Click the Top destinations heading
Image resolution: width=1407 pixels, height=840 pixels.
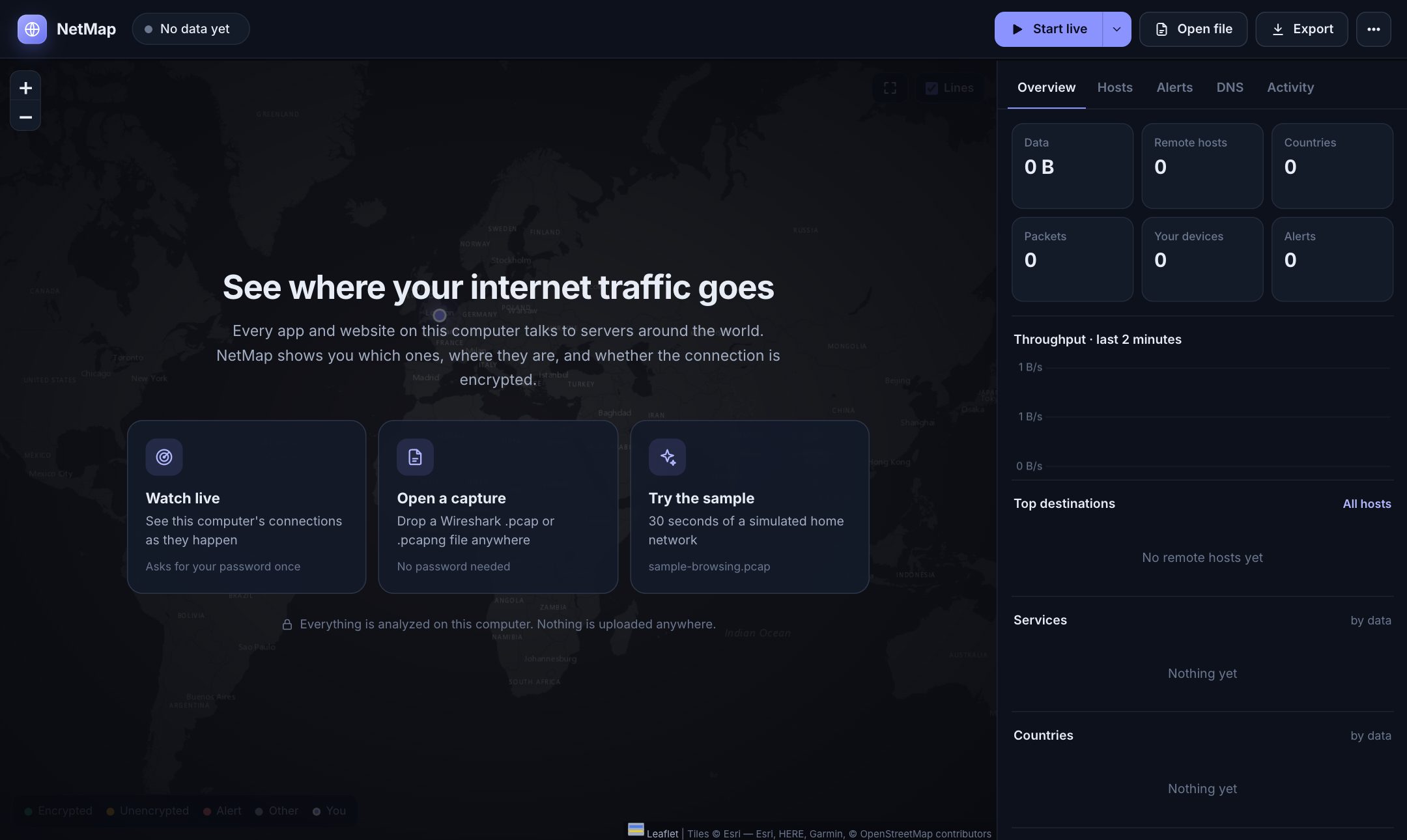(x=1064, y=503)
